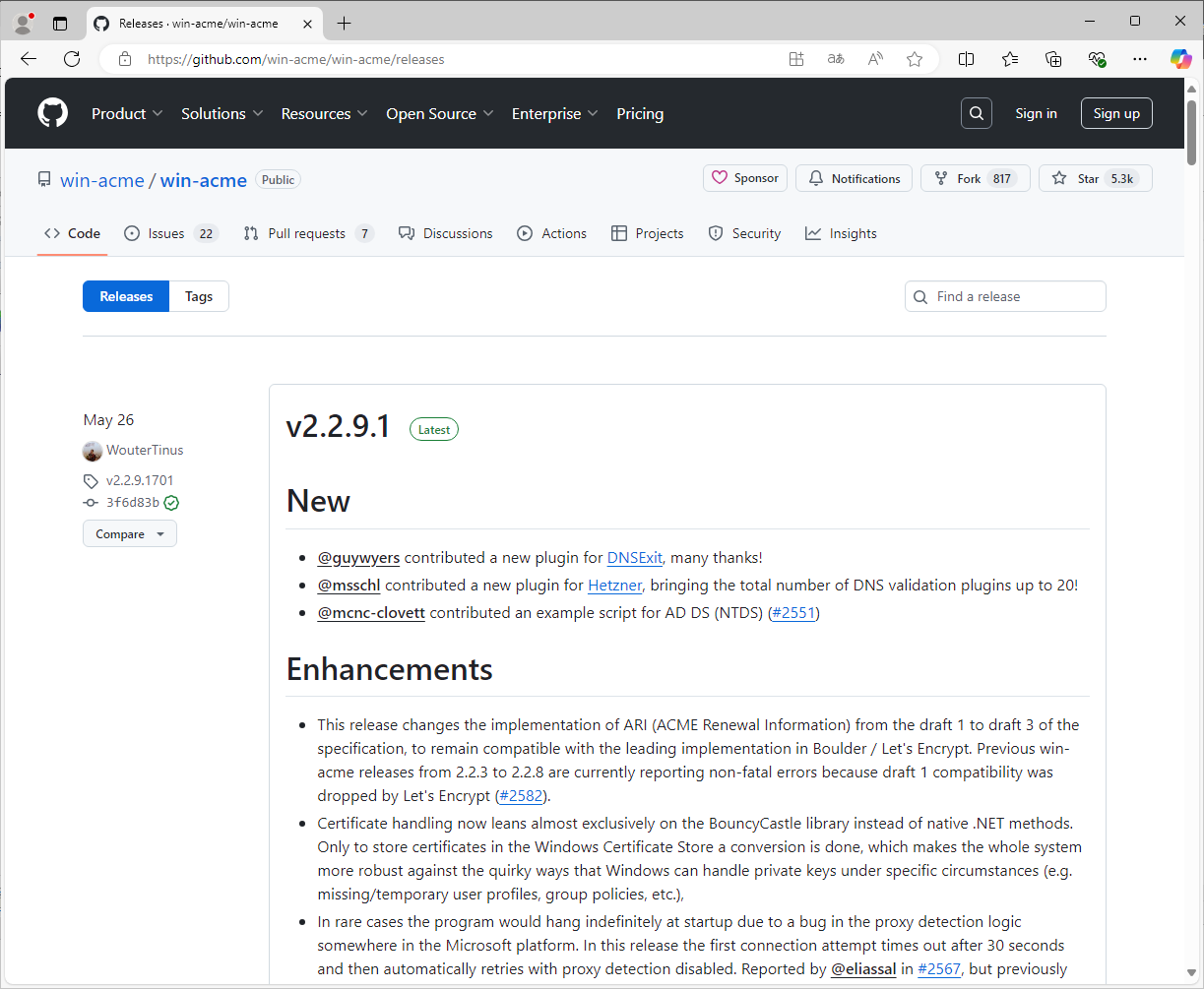Open Copilot icon in toolbar
Screen dimensions: 1204x989
[1180, 59]
